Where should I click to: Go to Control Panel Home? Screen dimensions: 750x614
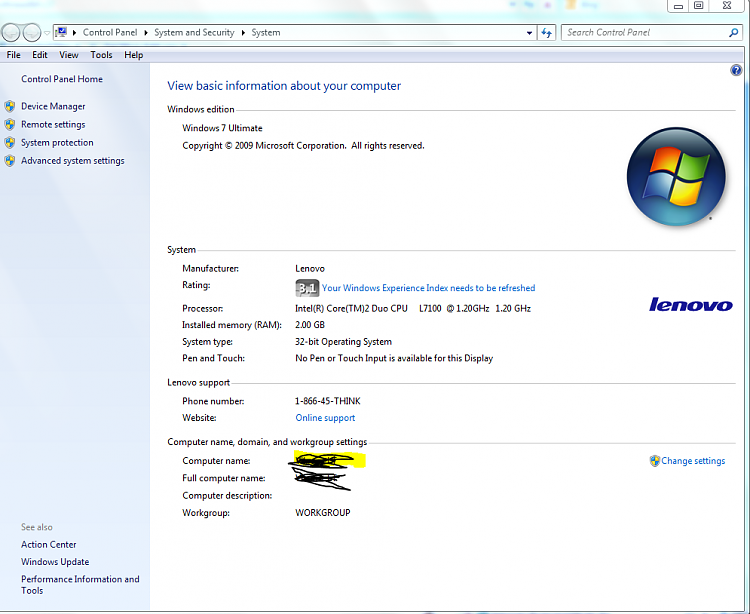[x=62, y=79]
